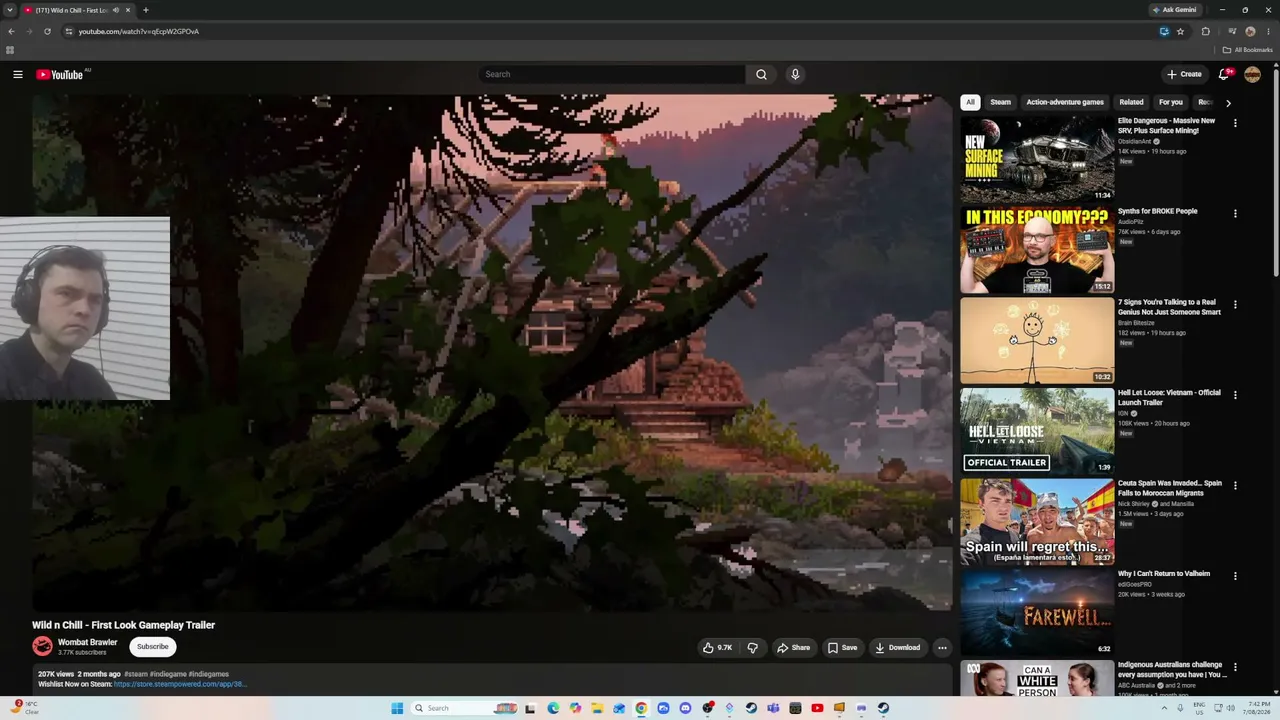Open Microsoft Teams from the taskbar
The height and width of the screenshot is (720, 1280).
tap(773, 708)
